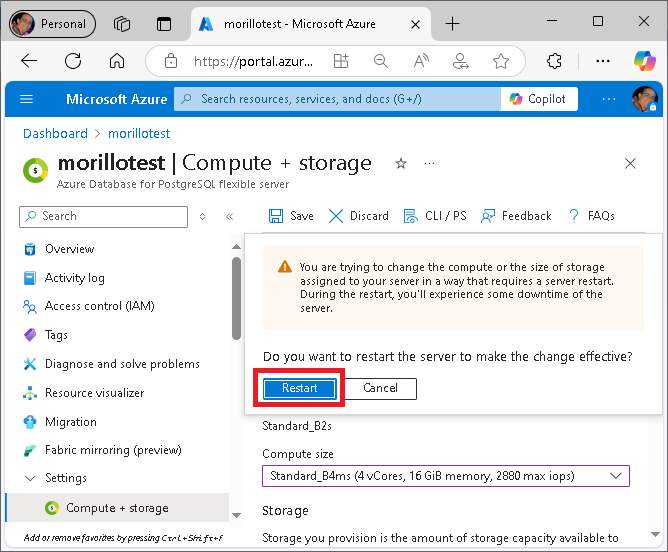668x552 pixels.
Task: Click the person-sync icon in the address bar
Action: click(x=461, y=61)
